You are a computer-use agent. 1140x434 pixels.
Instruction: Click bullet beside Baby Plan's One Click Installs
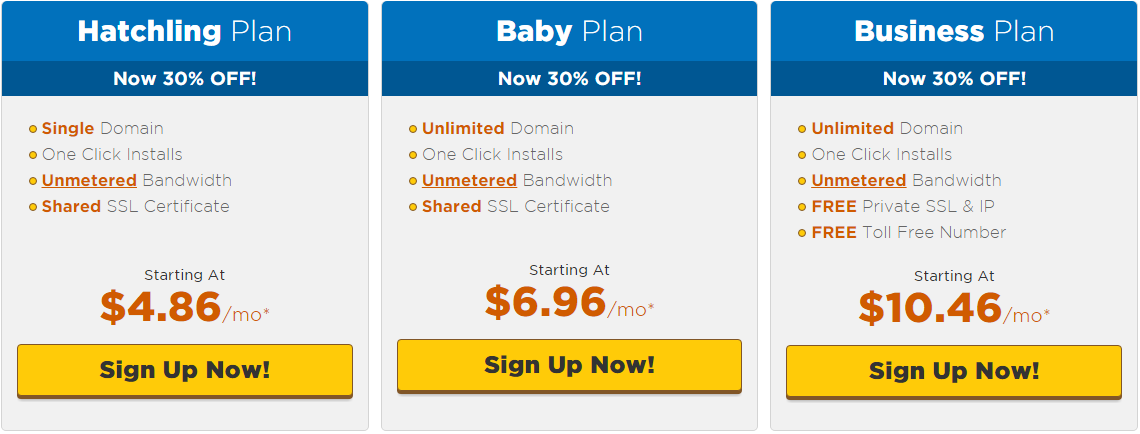413,155
